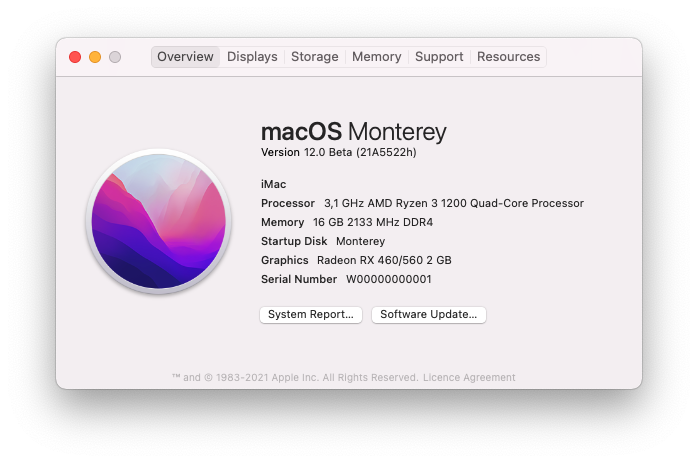Click the Version 12.0 Beta (21A5522h) text

pos(338,152)
